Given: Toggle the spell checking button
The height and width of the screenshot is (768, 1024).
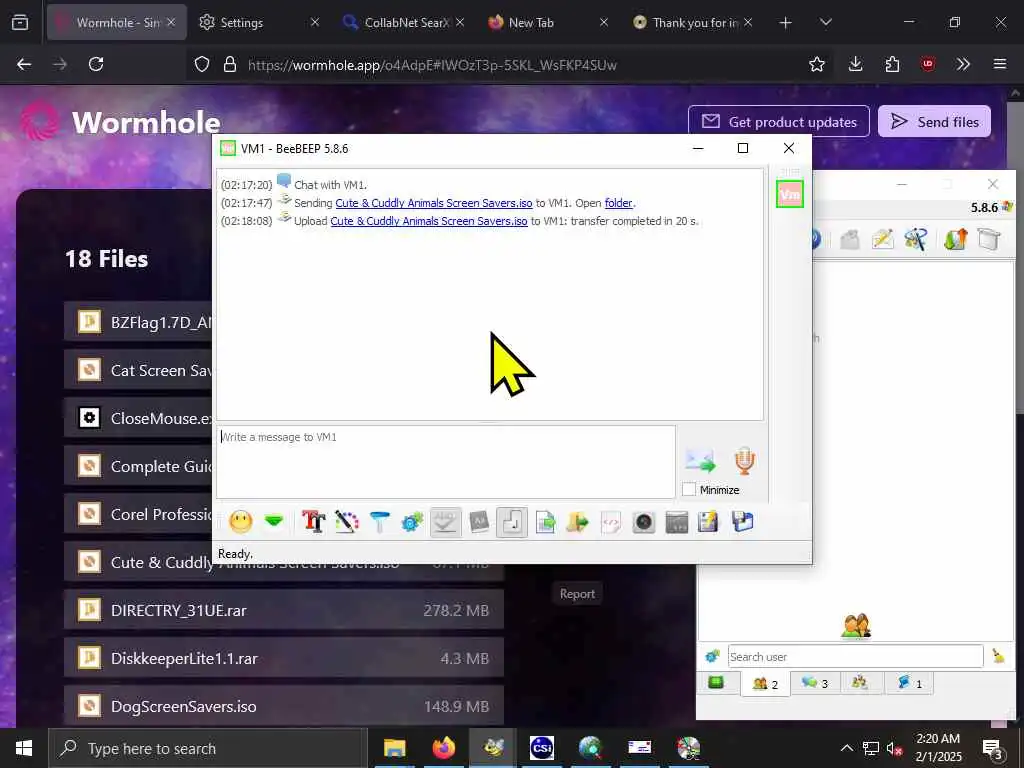Looking at the screenshot, I should point(445,522).
